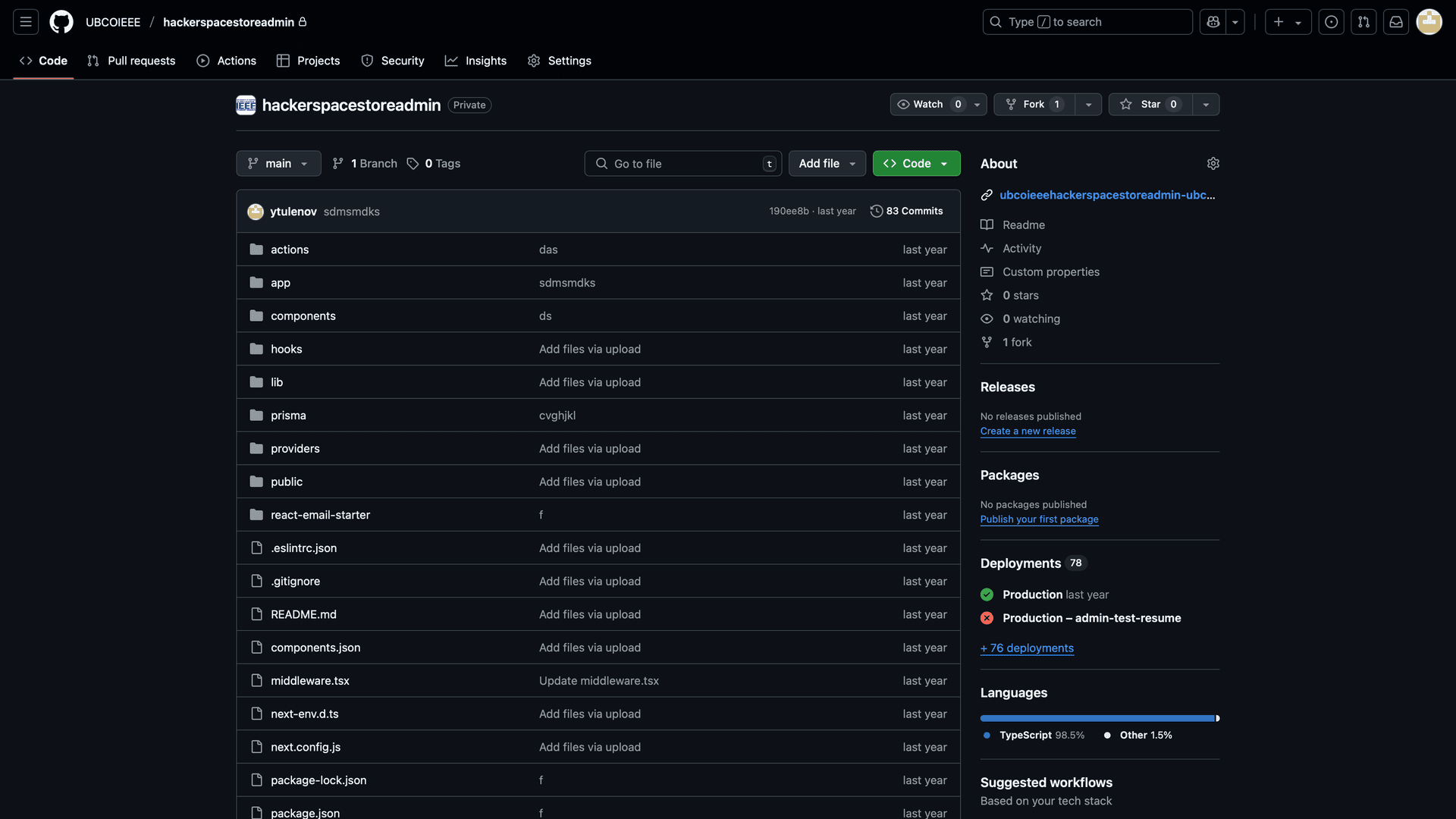
Task: Switch to the Projects tab
Action: 308,61
